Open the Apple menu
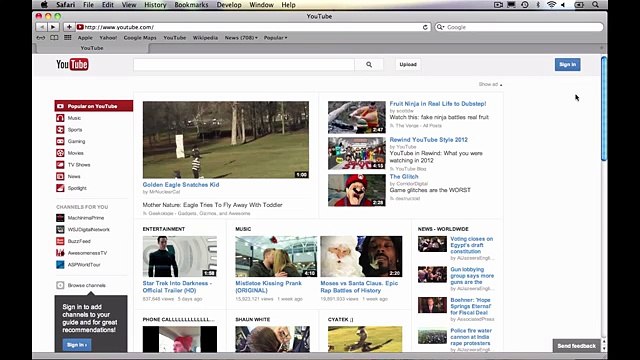This screenshot has width=640, height=360. 44,5
